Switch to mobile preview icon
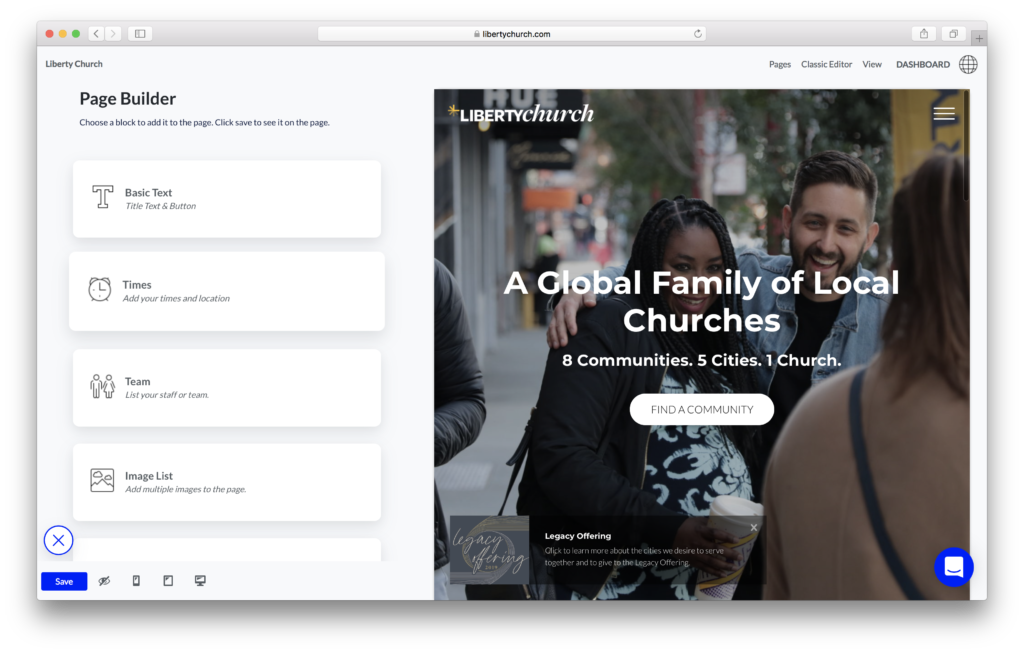This screenshot has height=653, width=1024. point(136,581)
